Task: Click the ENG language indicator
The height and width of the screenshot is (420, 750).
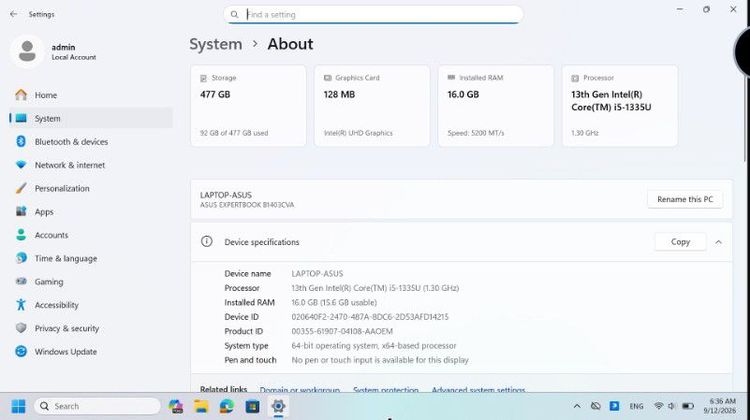Action: tap(636, 406)
